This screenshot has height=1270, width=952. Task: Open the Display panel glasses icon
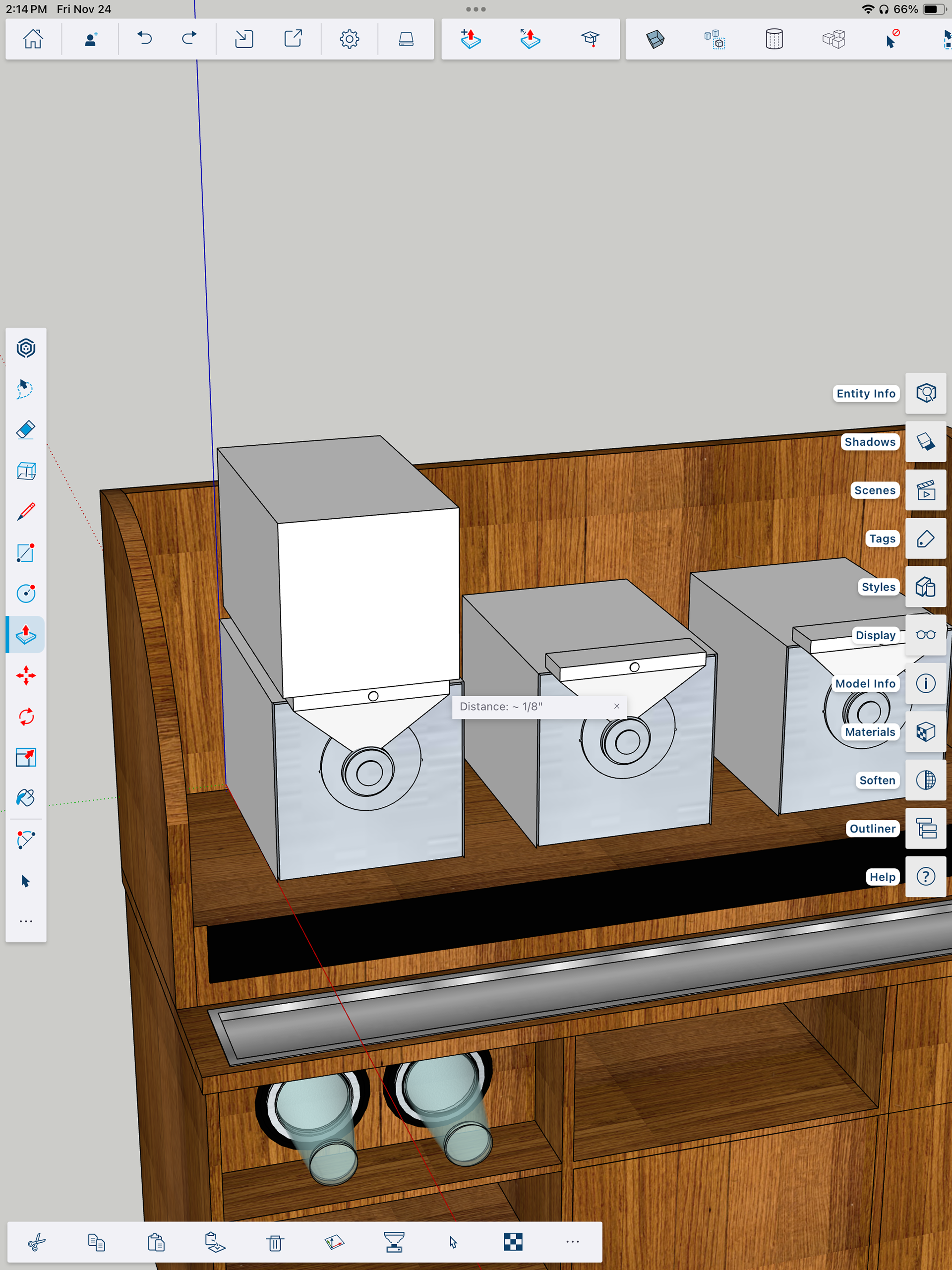point(925,635)
